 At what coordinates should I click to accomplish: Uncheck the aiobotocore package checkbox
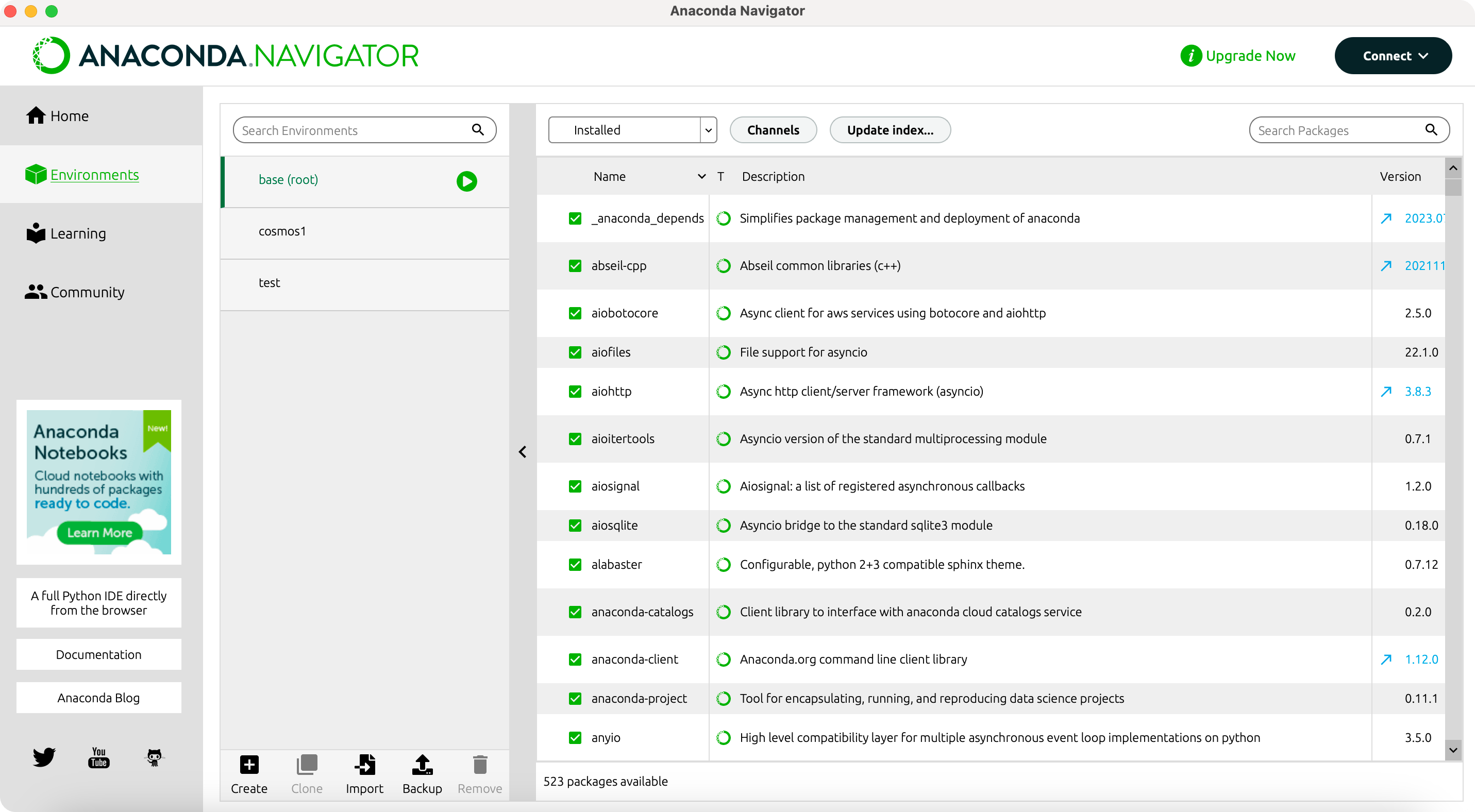click(575, 313)
